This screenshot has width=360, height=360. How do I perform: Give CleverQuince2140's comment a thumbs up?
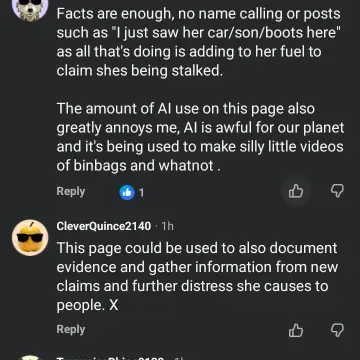point(296,330)
